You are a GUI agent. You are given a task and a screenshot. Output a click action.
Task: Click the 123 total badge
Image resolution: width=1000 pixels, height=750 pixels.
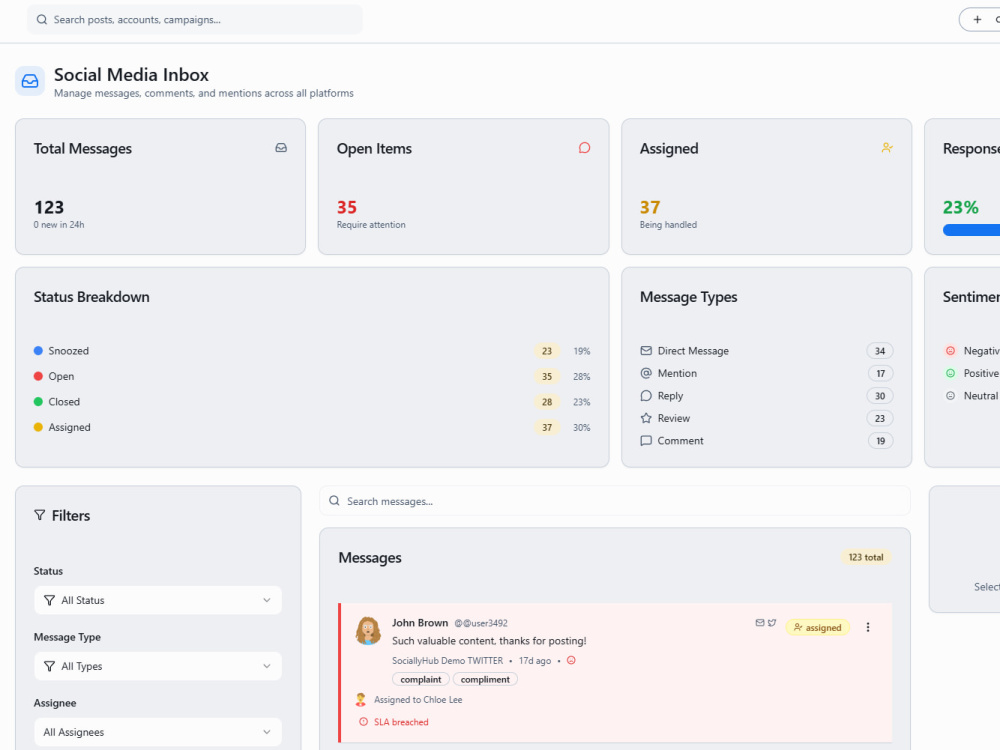[865, 557]
